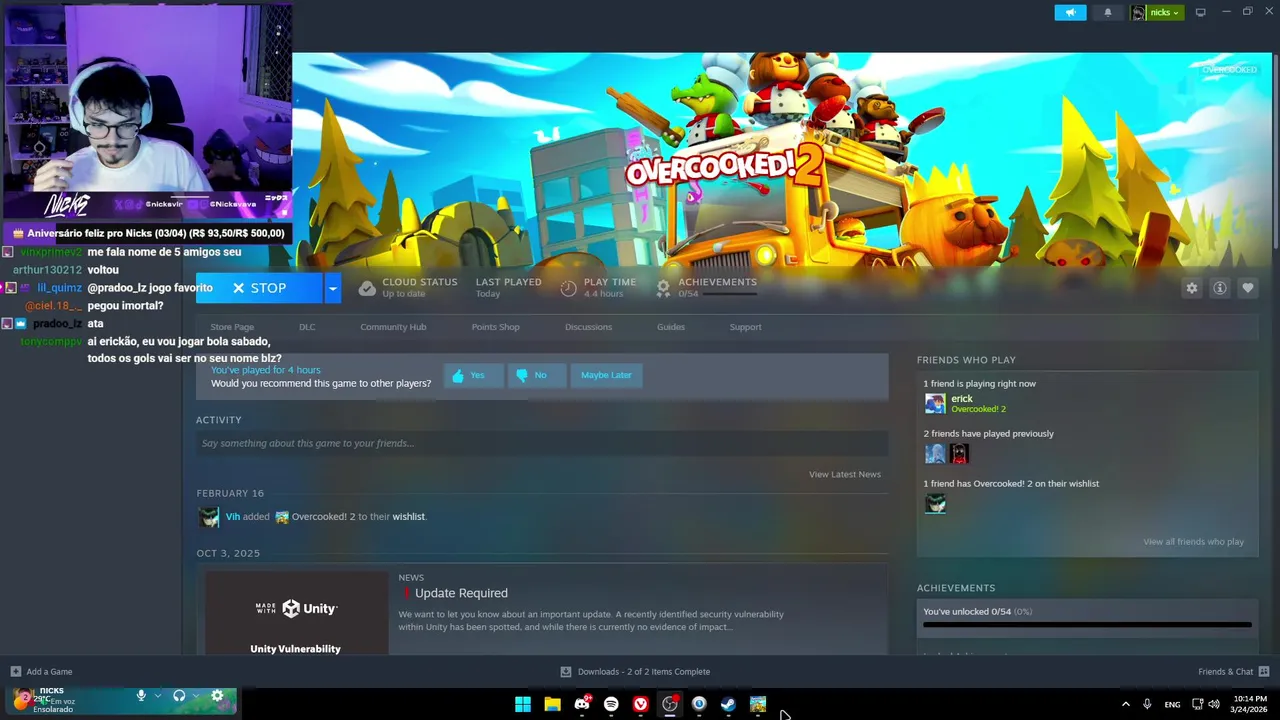
Task: Open Community Hub tab
Action: point(393,327)
